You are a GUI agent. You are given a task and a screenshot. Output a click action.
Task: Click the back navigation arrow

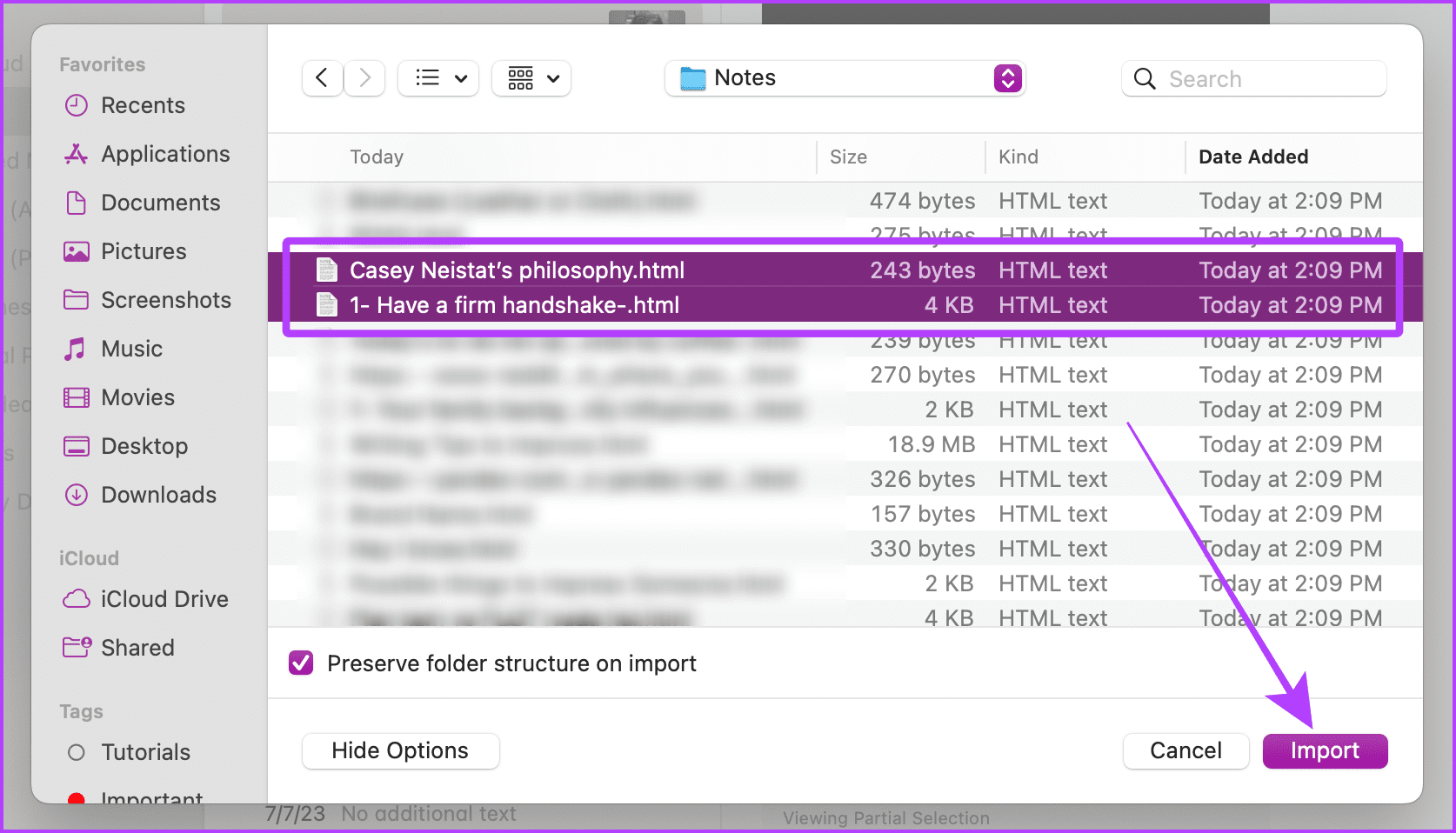322,78
